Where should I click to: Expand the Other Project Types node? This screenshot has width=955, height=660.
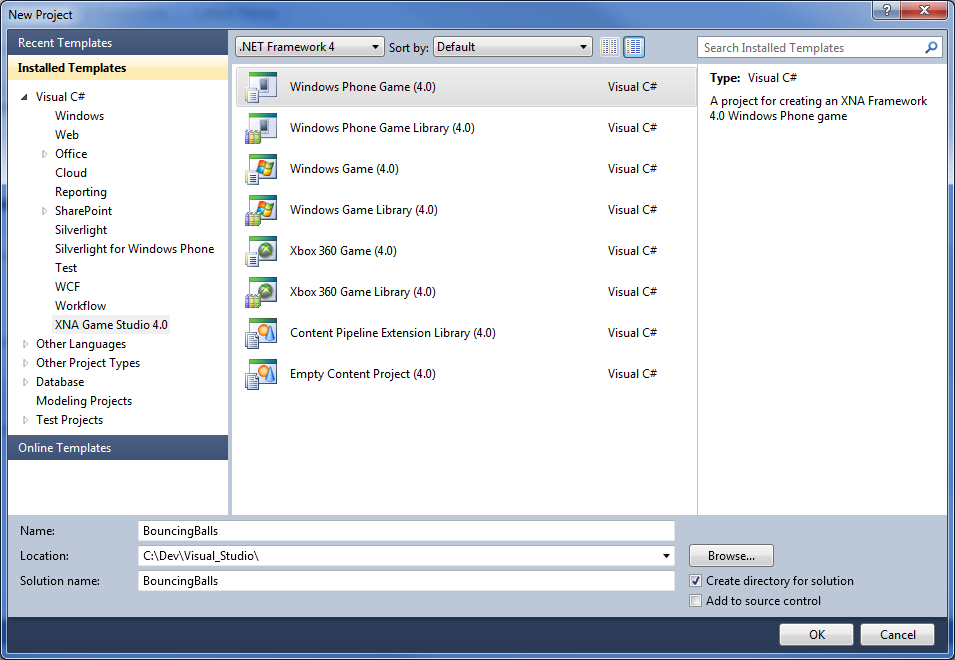point(25,363)
